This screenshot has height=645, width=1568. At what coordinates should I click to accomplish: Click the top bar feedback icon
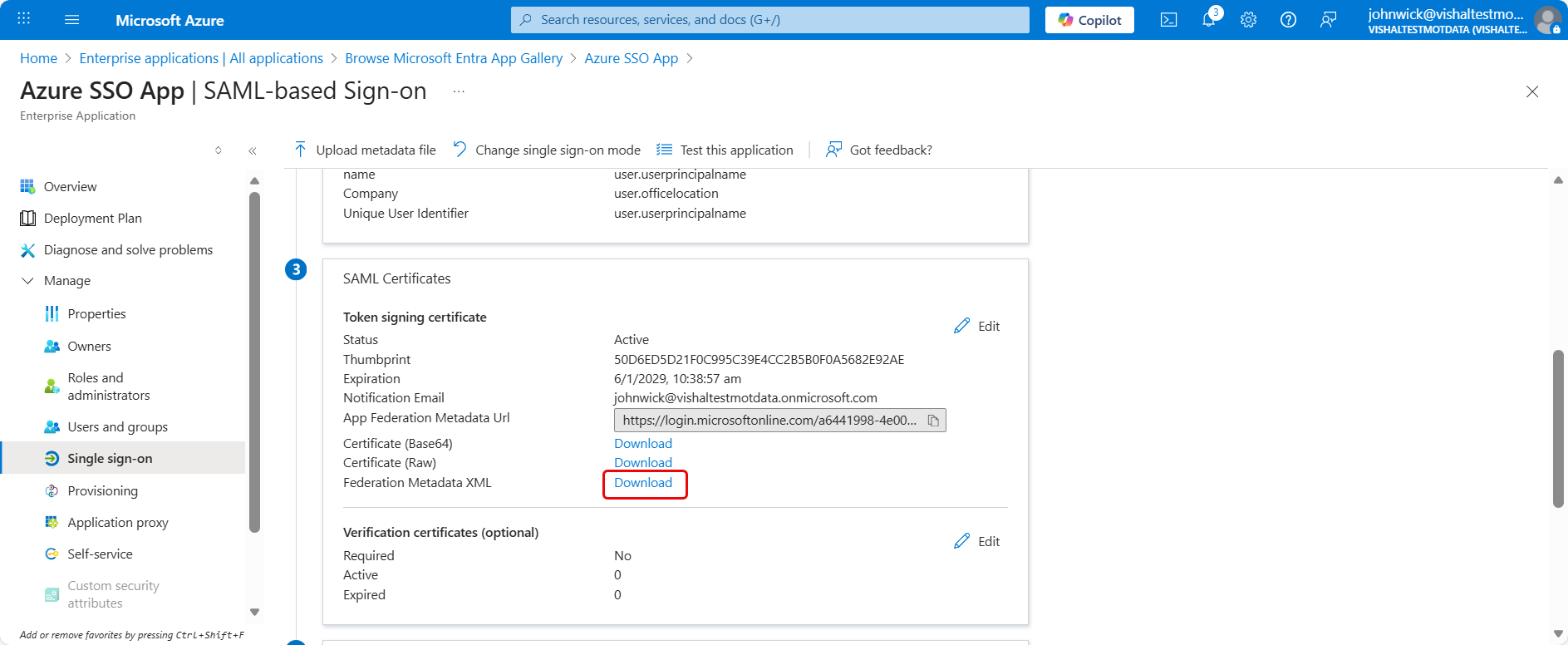click(1328, 20)
